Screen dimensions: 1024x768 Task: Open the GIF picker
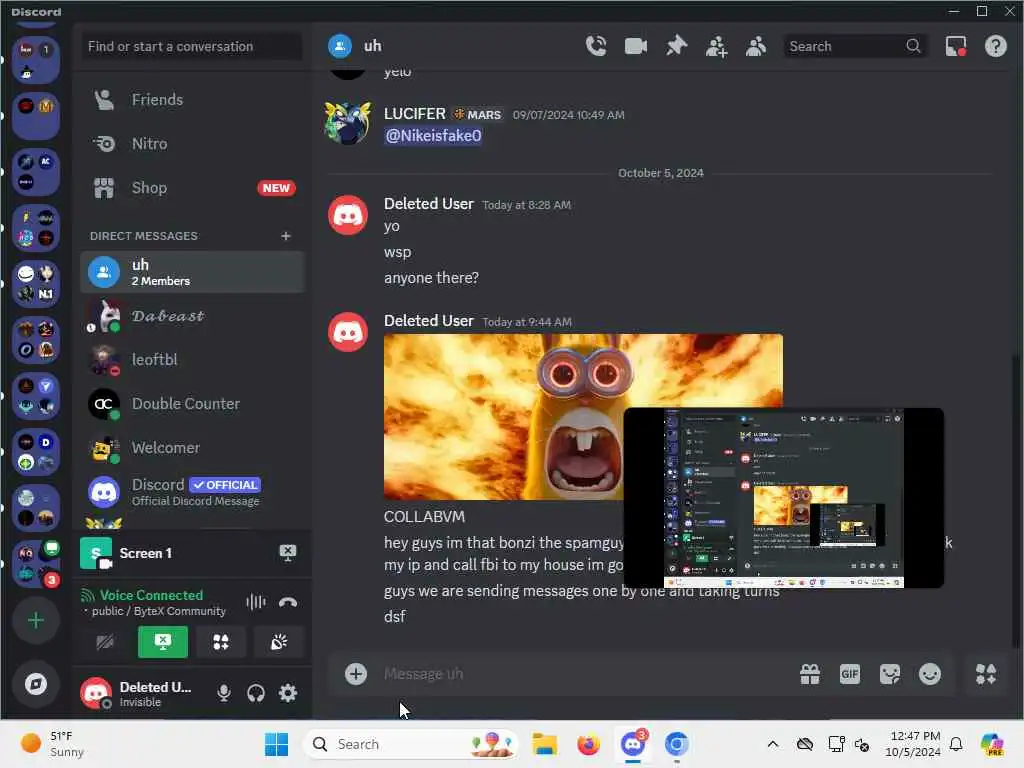(x=850, y=674)
